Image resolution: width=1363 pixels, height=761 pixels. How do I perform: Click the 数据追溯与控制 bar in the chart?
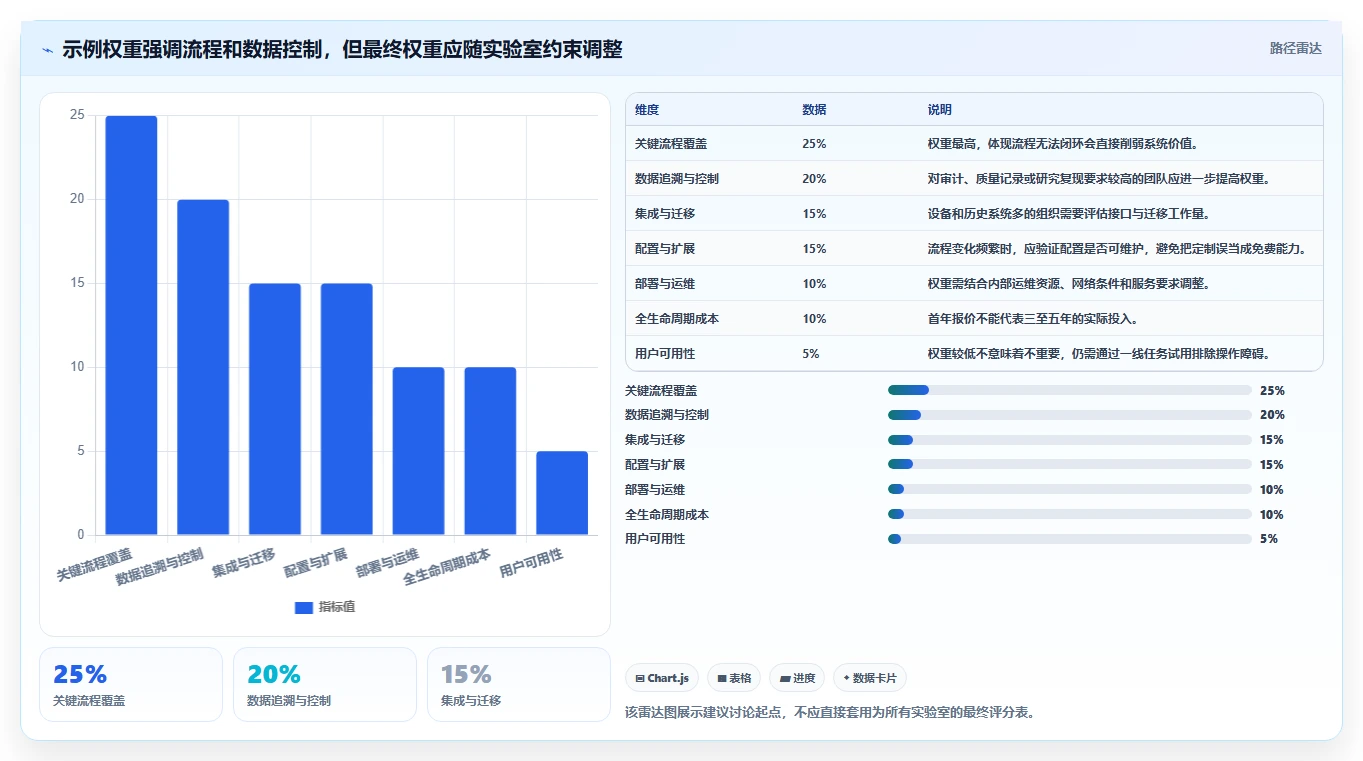pos(203,367)
